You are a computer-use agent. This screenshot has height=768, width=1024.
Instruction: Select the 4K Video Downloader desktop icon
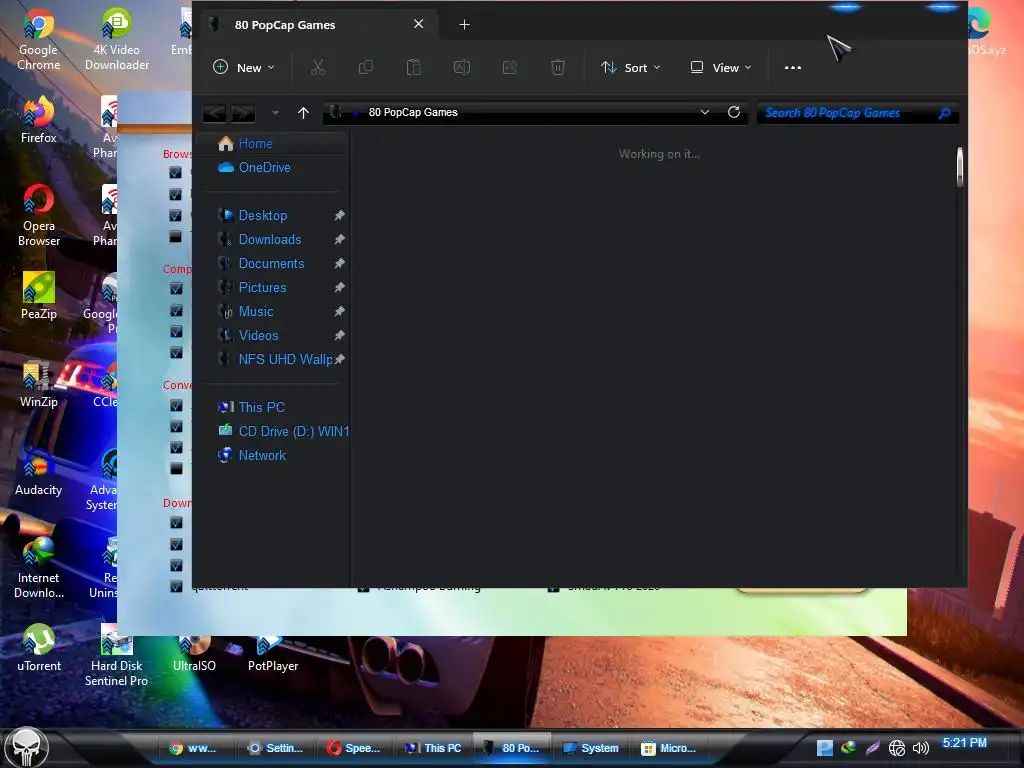point(116,40)
